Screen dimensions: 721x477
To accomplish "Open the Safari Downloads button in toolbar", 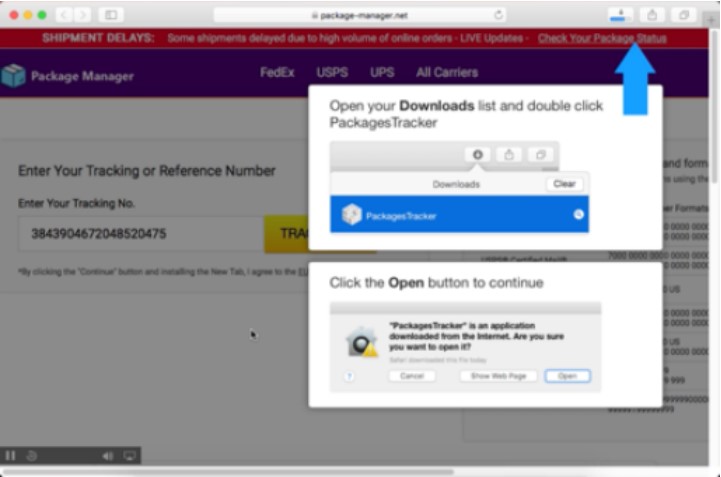I will pyautogui.click(x=620, y=15).
